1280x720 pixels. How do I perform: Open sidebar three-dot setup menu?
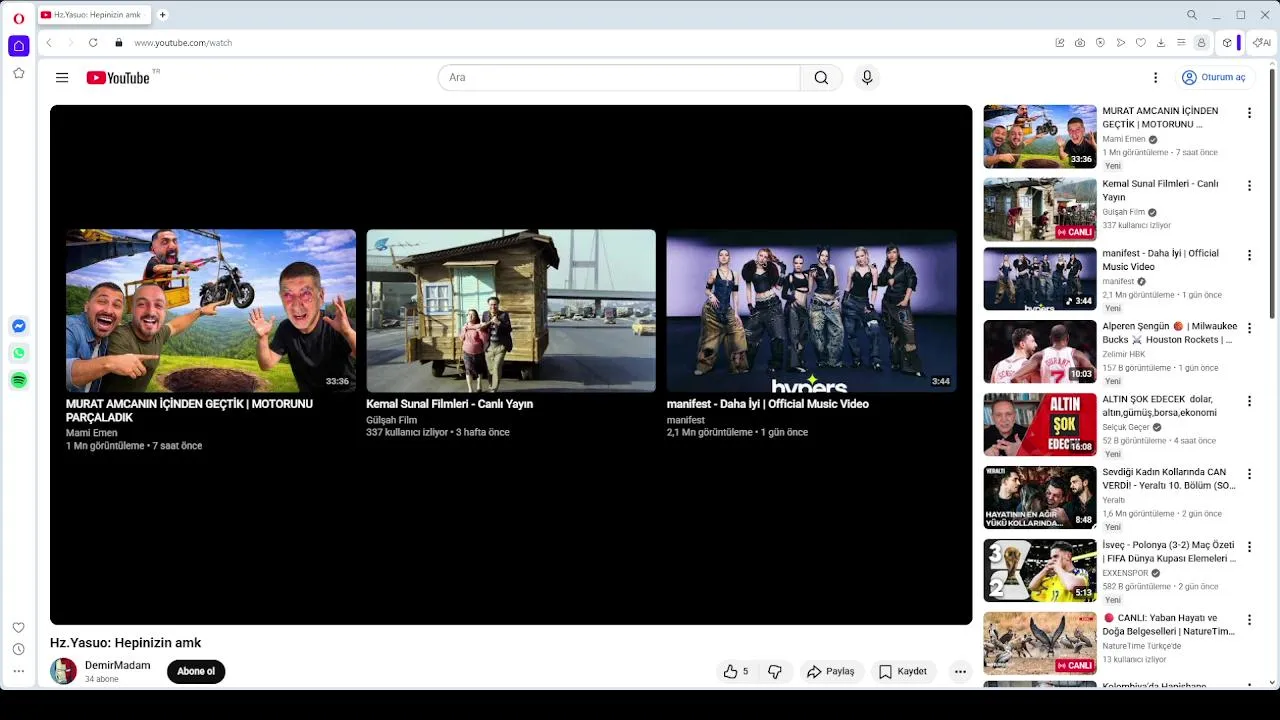[x=18, y=671]
